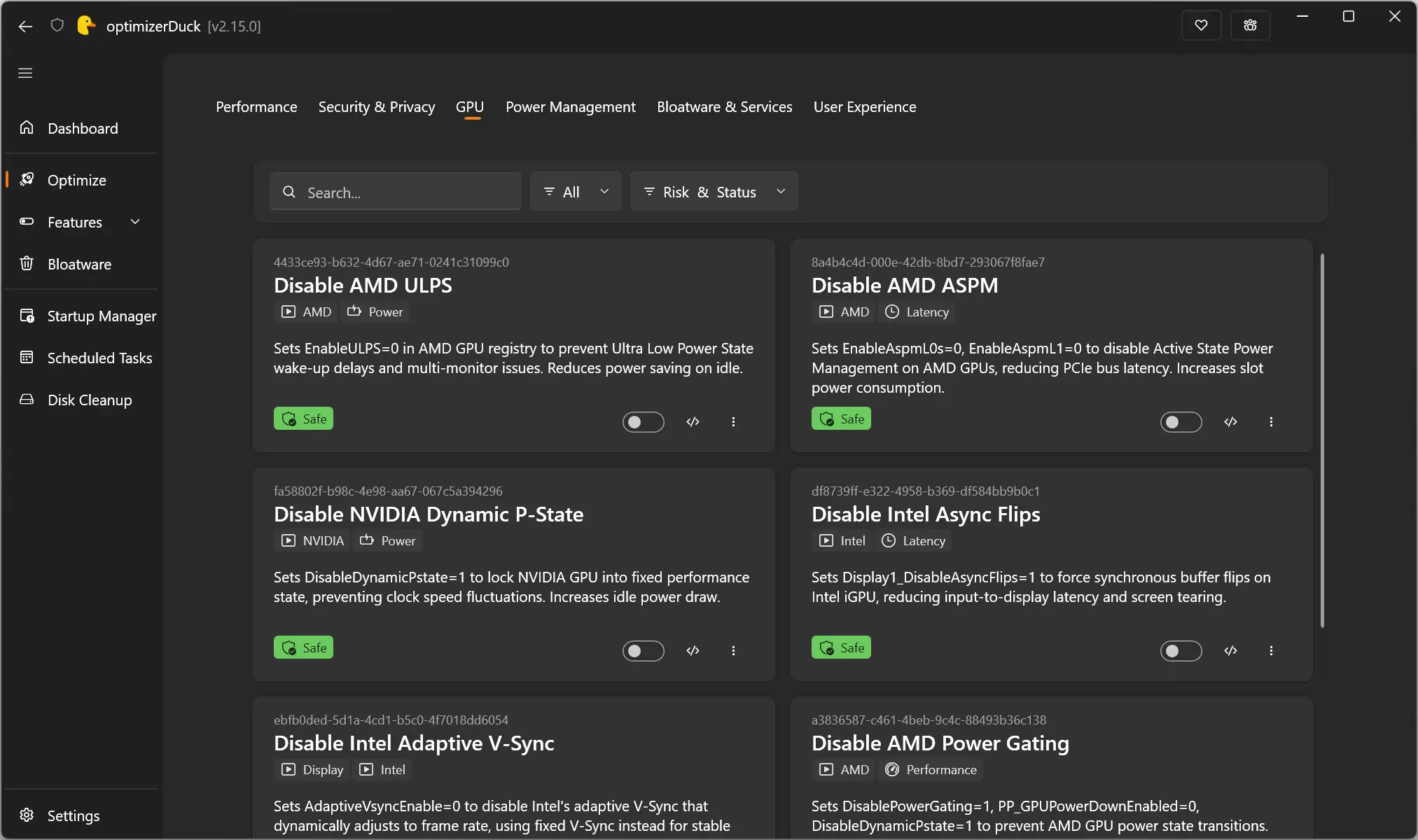Click the optimizerDuck duck logo
This screenshot has width=1418, height=840.
click(x=85, y=26)
